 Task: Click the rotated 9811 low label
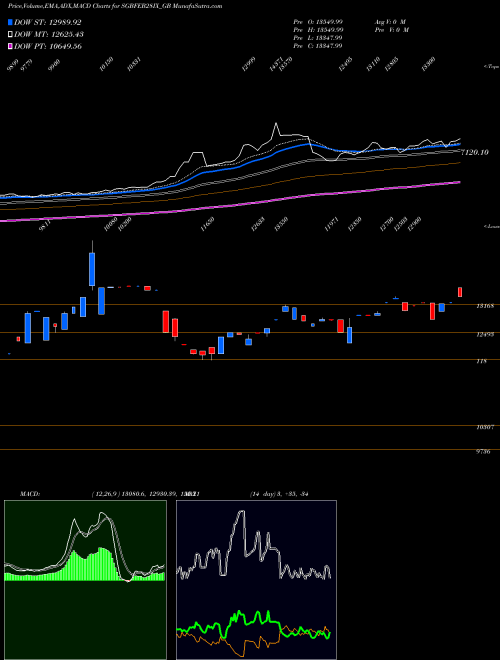point(45,226)
